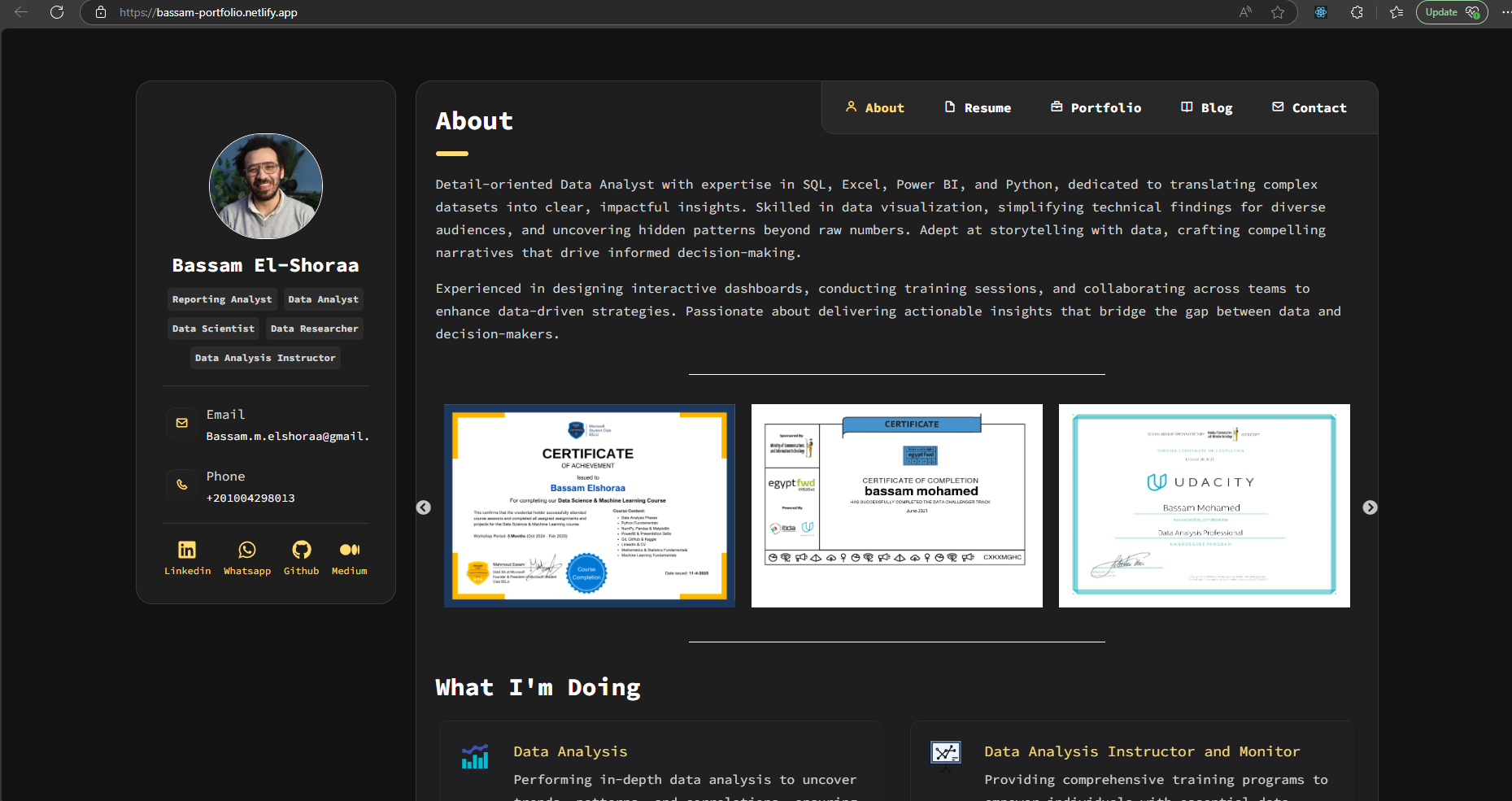Viewport: 1512px width, 801px height.
Task: Open the Medium blog icon
Action: point(350,551)
